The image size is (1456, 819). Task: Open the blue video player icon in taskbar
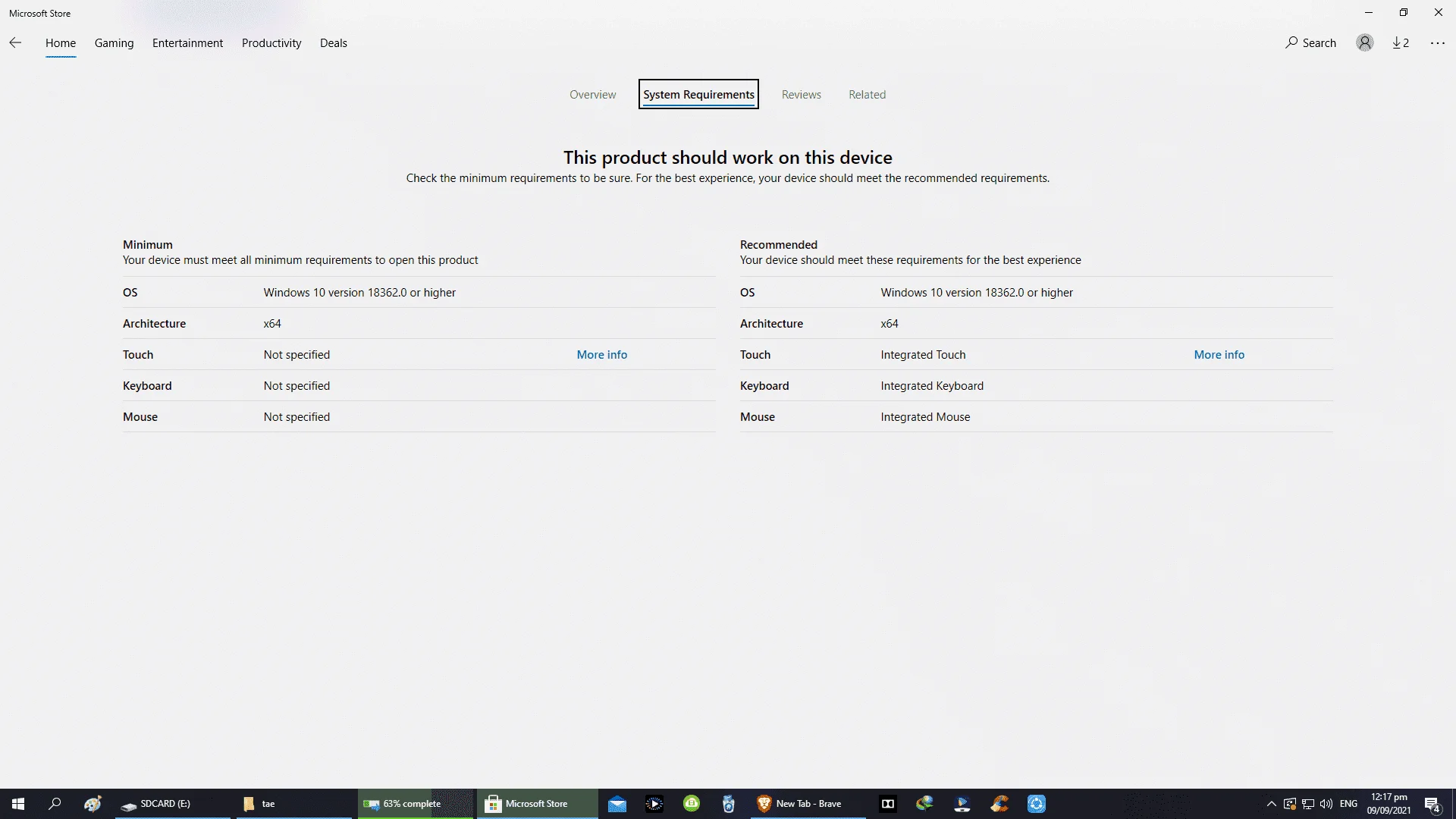tap(962, 804)
